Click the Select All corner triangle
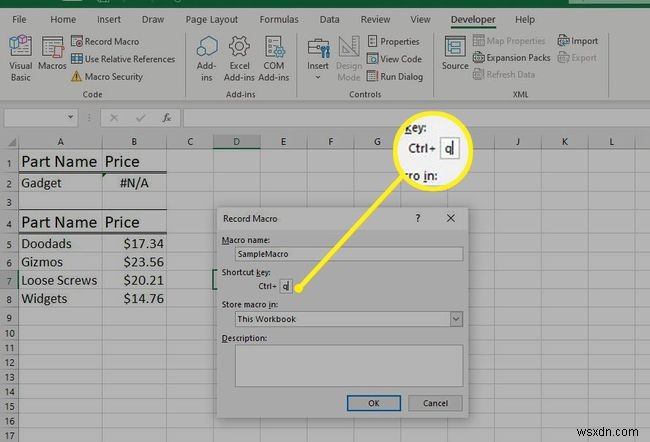 point(12,142)
